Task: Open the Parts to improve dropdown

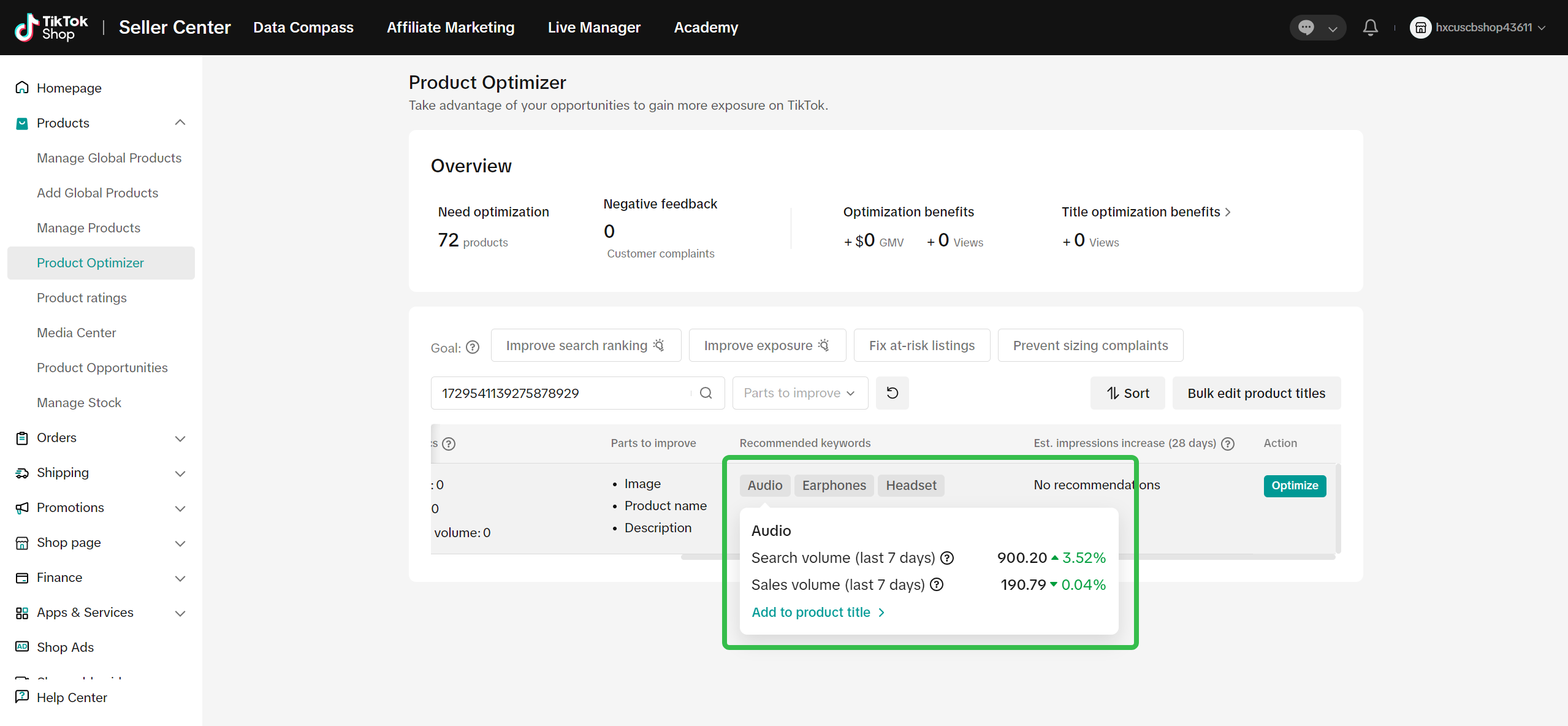Action: coord(799,393)
